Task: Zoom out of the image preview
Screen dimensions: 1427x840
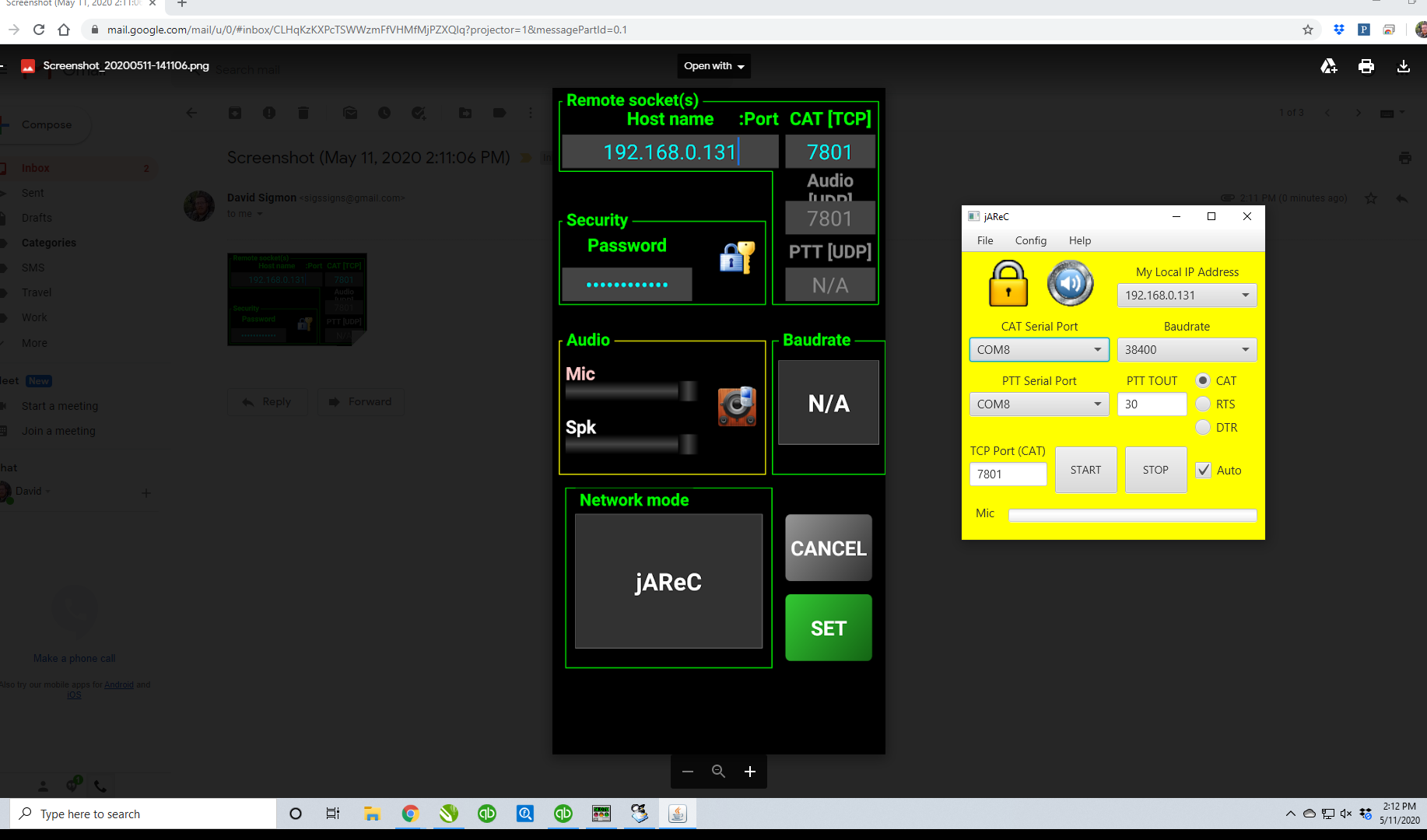Action: pyautogui.click(x=687, y=772)
